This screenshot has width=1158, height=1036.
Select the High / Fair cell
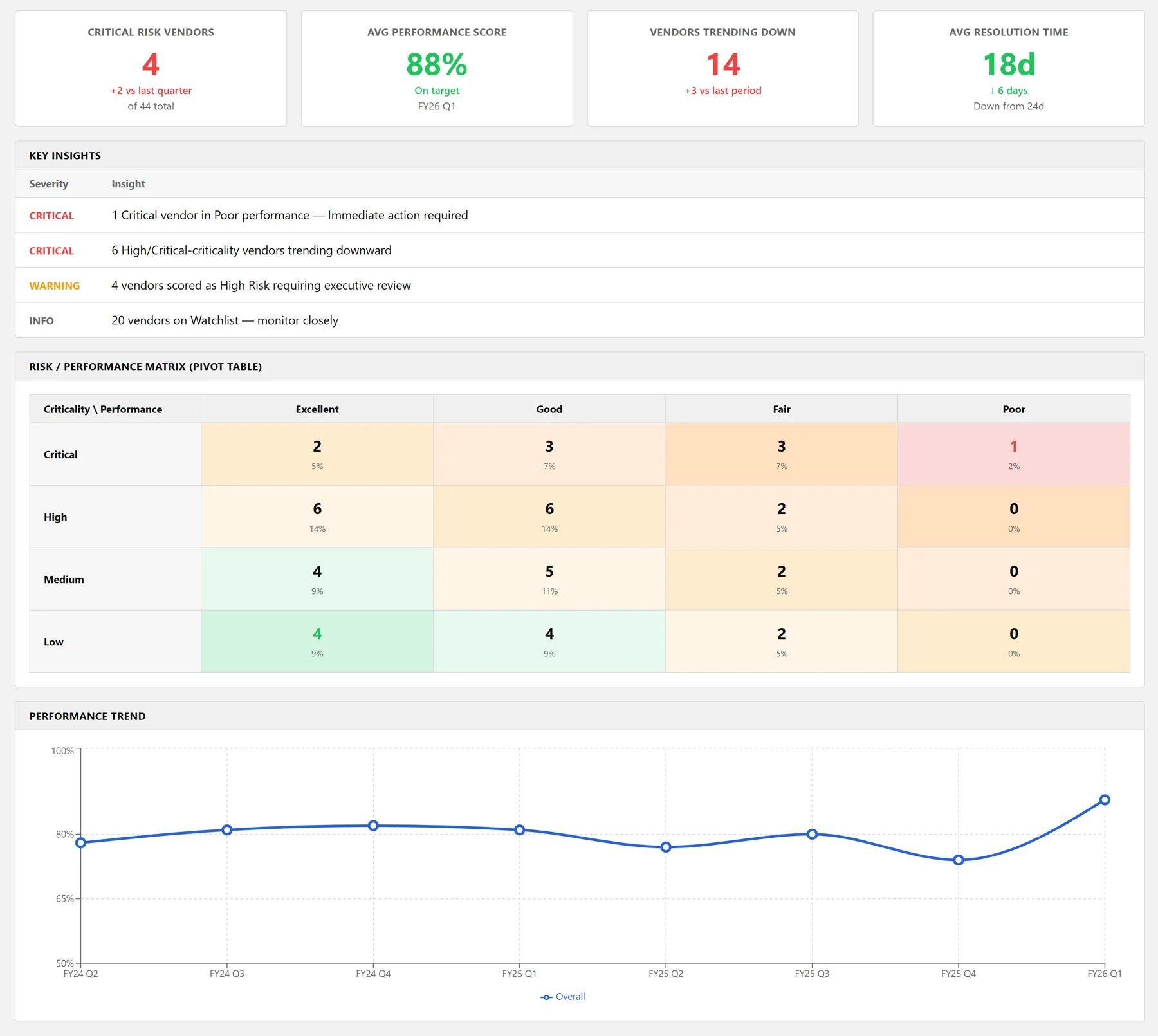point(782,517)
